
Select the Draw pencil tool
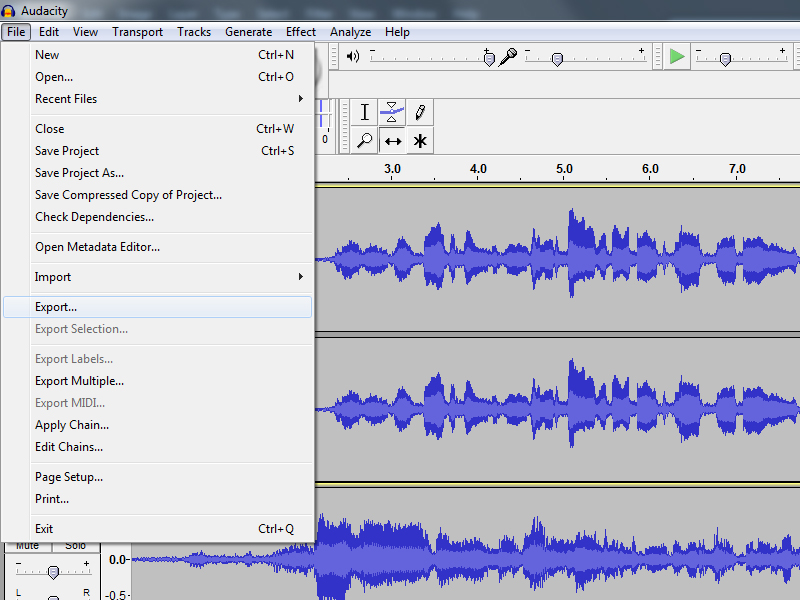click(420, 112)
